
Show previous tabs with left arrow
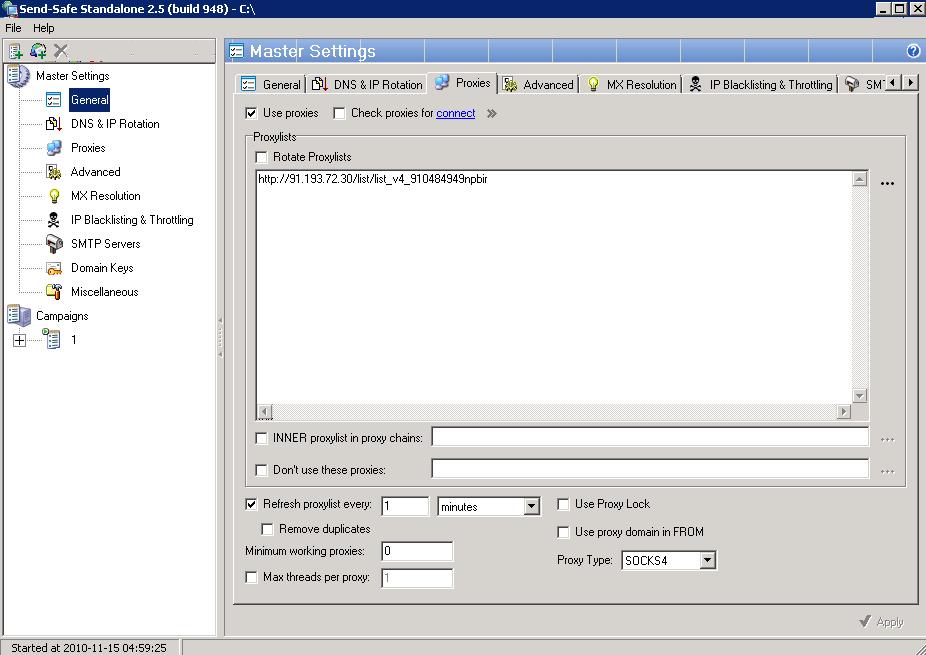[x=893, y=83]
